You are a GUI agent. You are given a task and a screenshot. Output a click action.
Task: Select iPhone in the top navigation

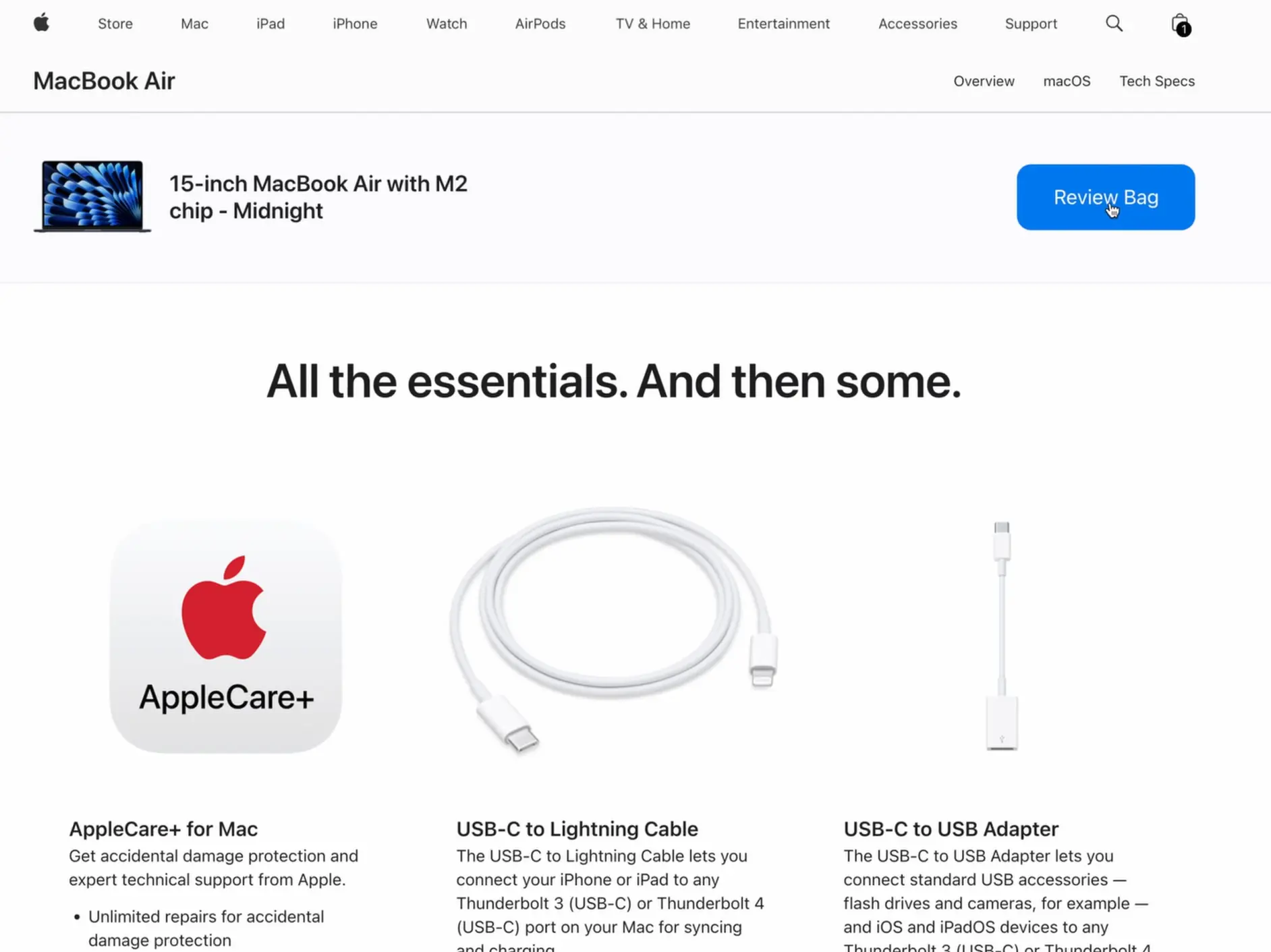355,24
